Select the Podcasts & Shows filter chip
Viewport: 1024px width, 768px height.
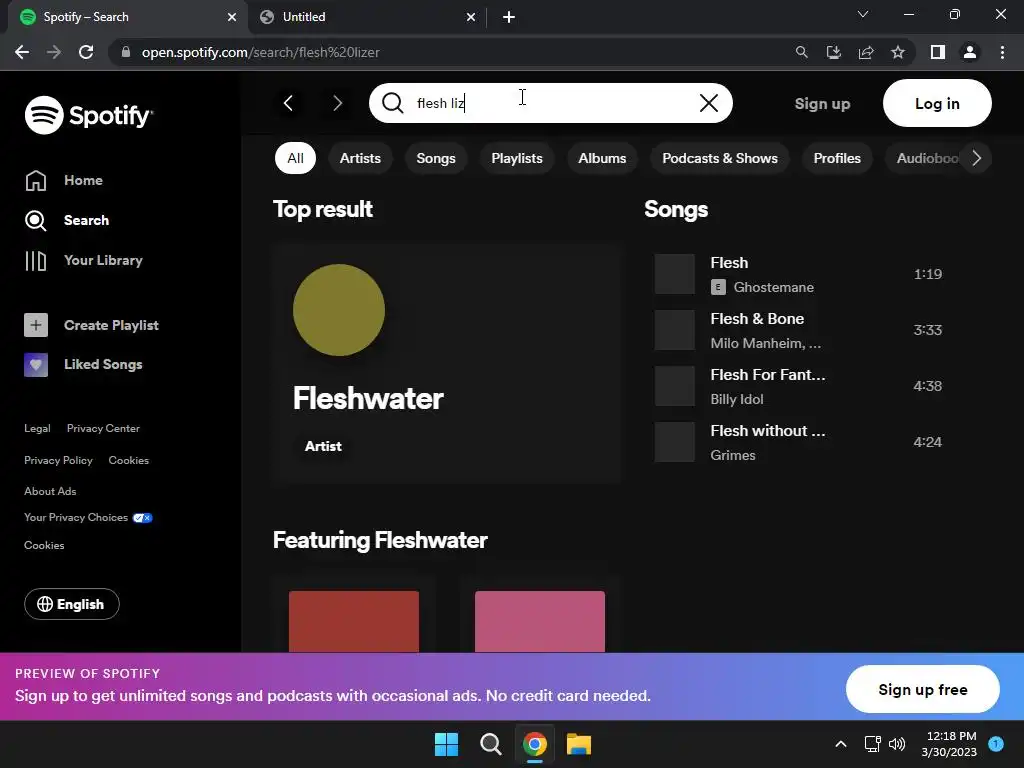(720, 158)
